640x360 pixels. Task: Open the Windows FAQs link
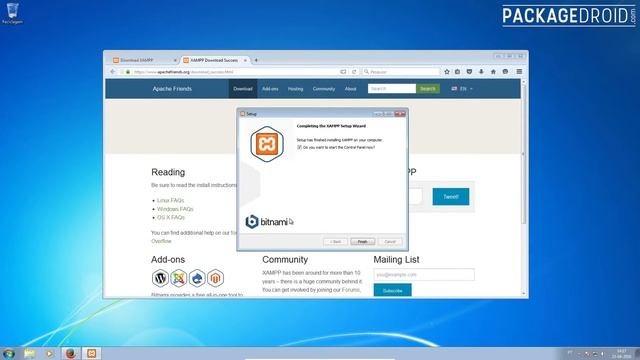click(175, 209)
